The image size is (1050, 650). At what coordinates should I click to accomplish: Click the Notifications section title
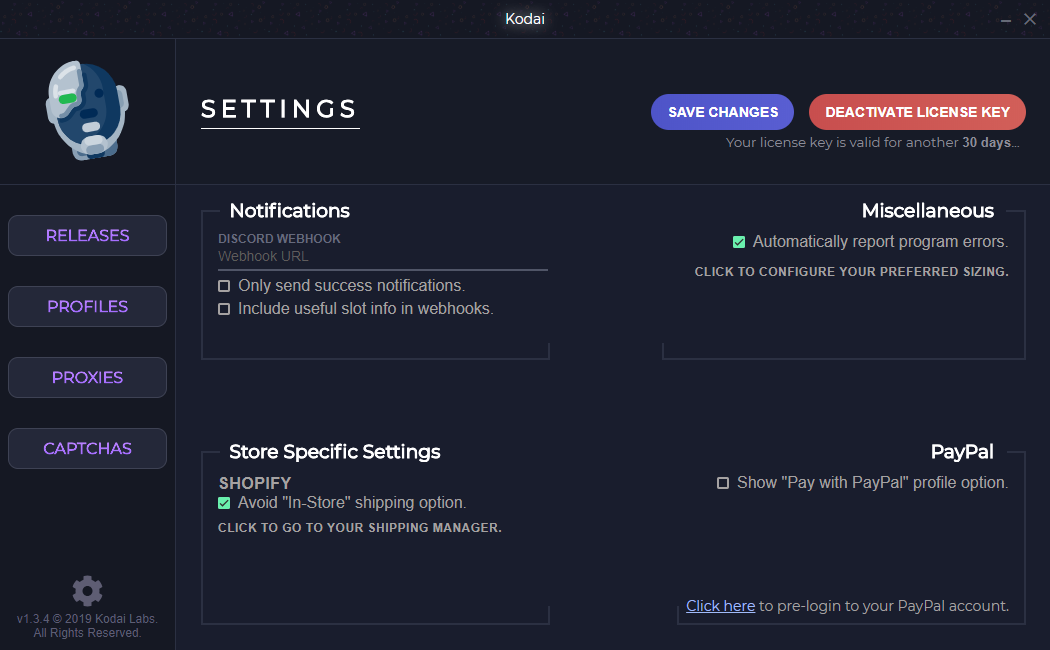tap(289, 211)
